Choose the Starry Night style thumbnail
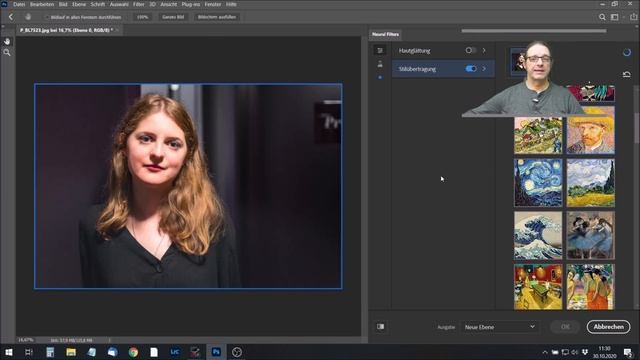640x360 pixels. (538, 182)
